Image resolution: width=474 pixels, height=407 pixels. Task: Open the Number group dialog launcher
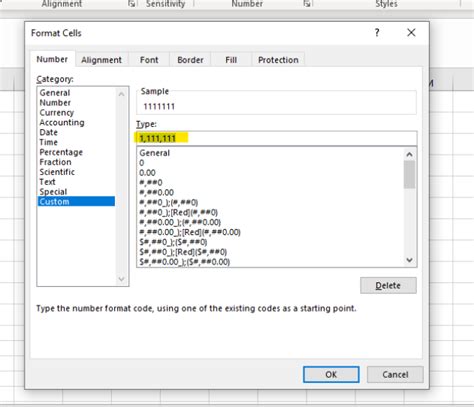coord(307,4)
